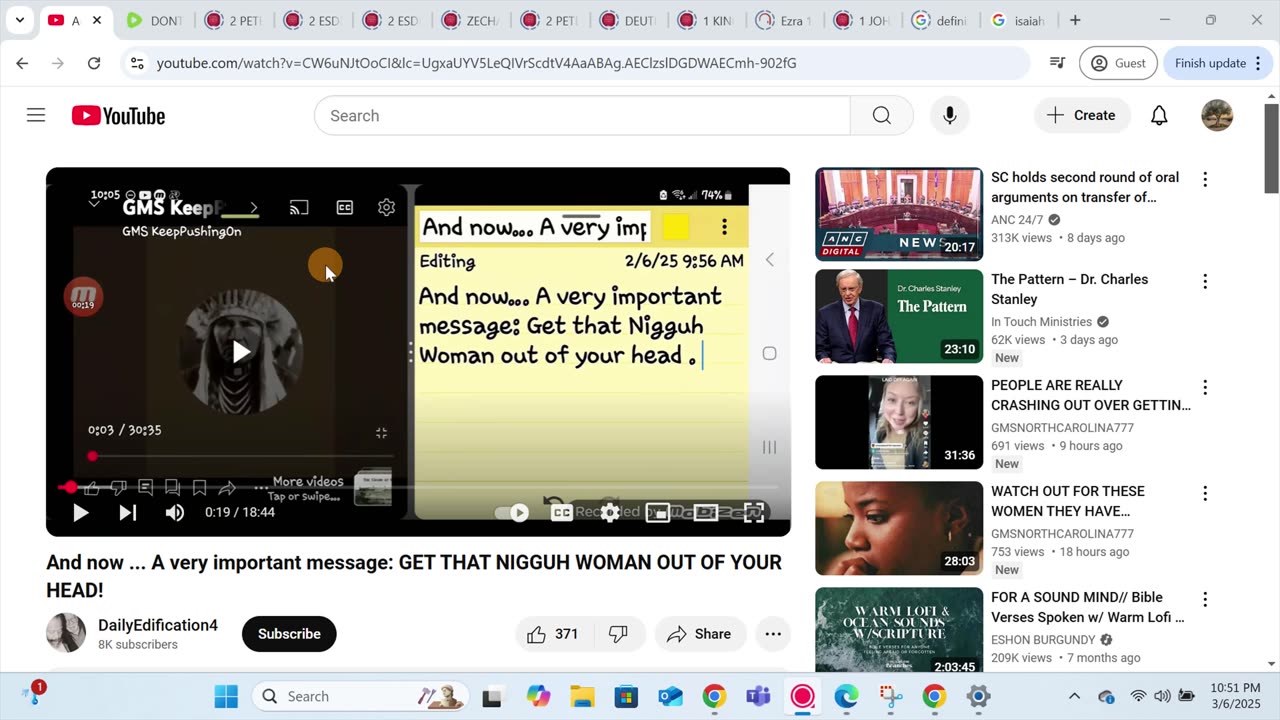Switch to the DEUT browser tab
The height and width of the screenshot is (720, 1280).
click(x=628, y=20)
